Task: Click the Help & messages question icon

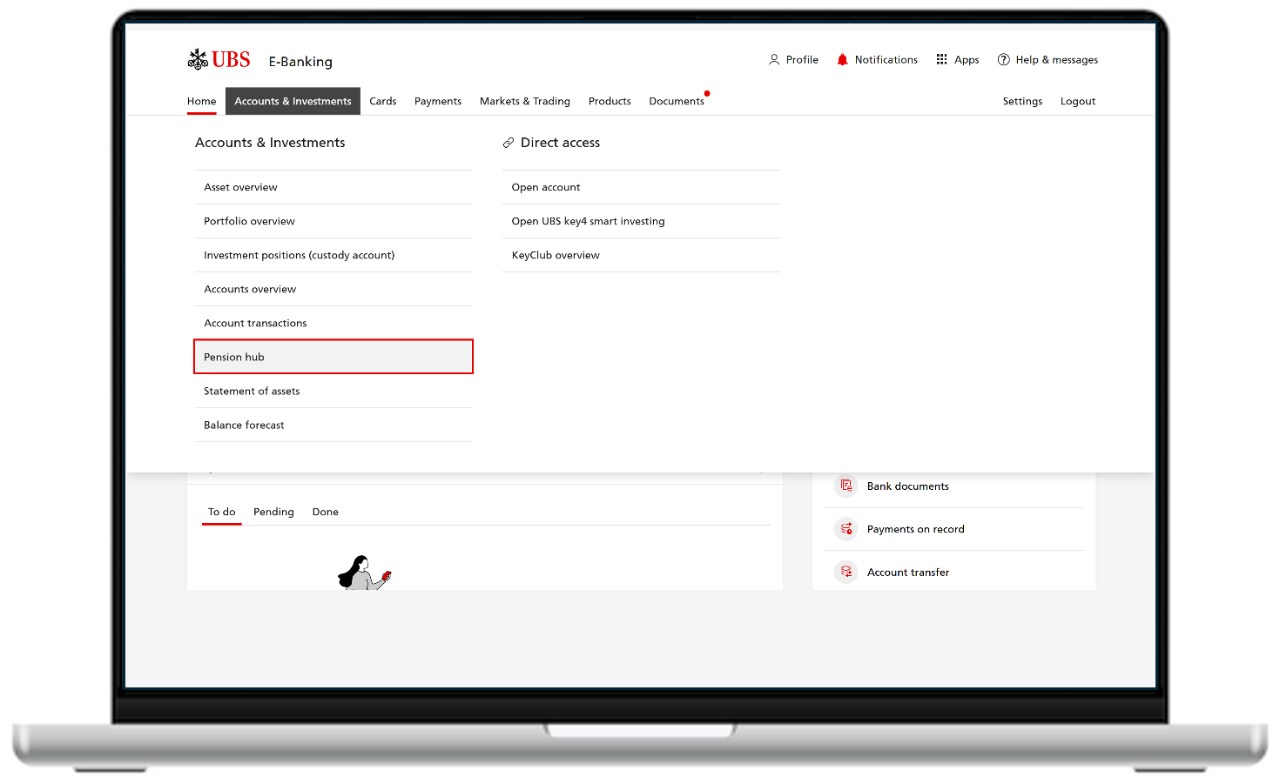Action: tap(1003, 60)
